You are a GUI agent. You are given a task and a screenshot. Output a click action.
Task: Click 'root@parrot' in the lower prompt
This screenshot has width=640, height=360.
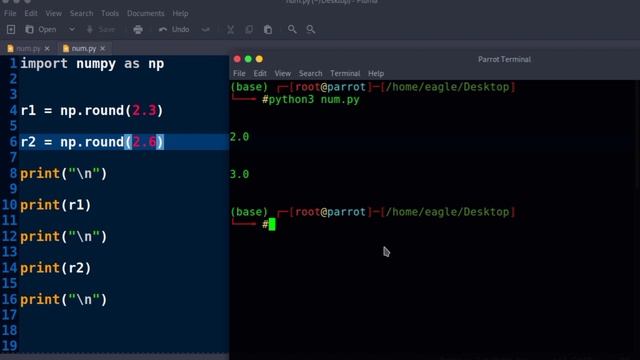(x=330, y=212)
